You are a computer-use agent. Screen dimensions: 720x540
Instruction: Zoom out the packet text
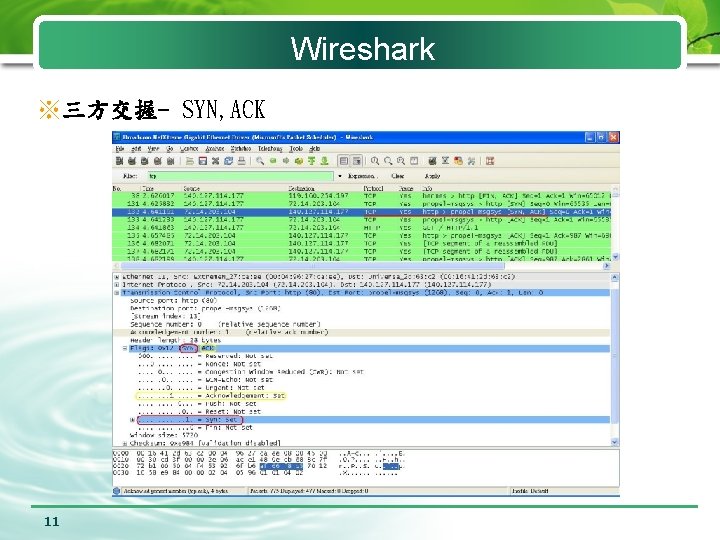pyautogui.click(x=388, y=161)
